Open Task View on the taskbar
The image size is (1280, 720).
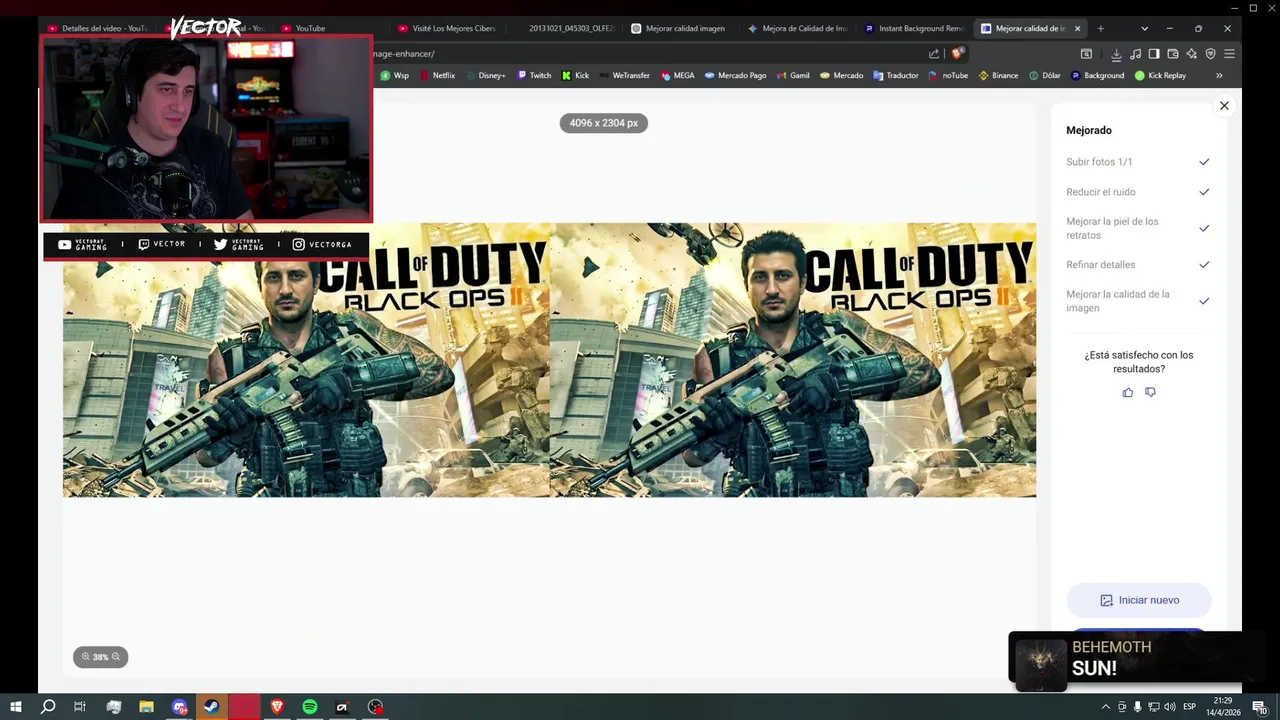[x=80, y=707]
